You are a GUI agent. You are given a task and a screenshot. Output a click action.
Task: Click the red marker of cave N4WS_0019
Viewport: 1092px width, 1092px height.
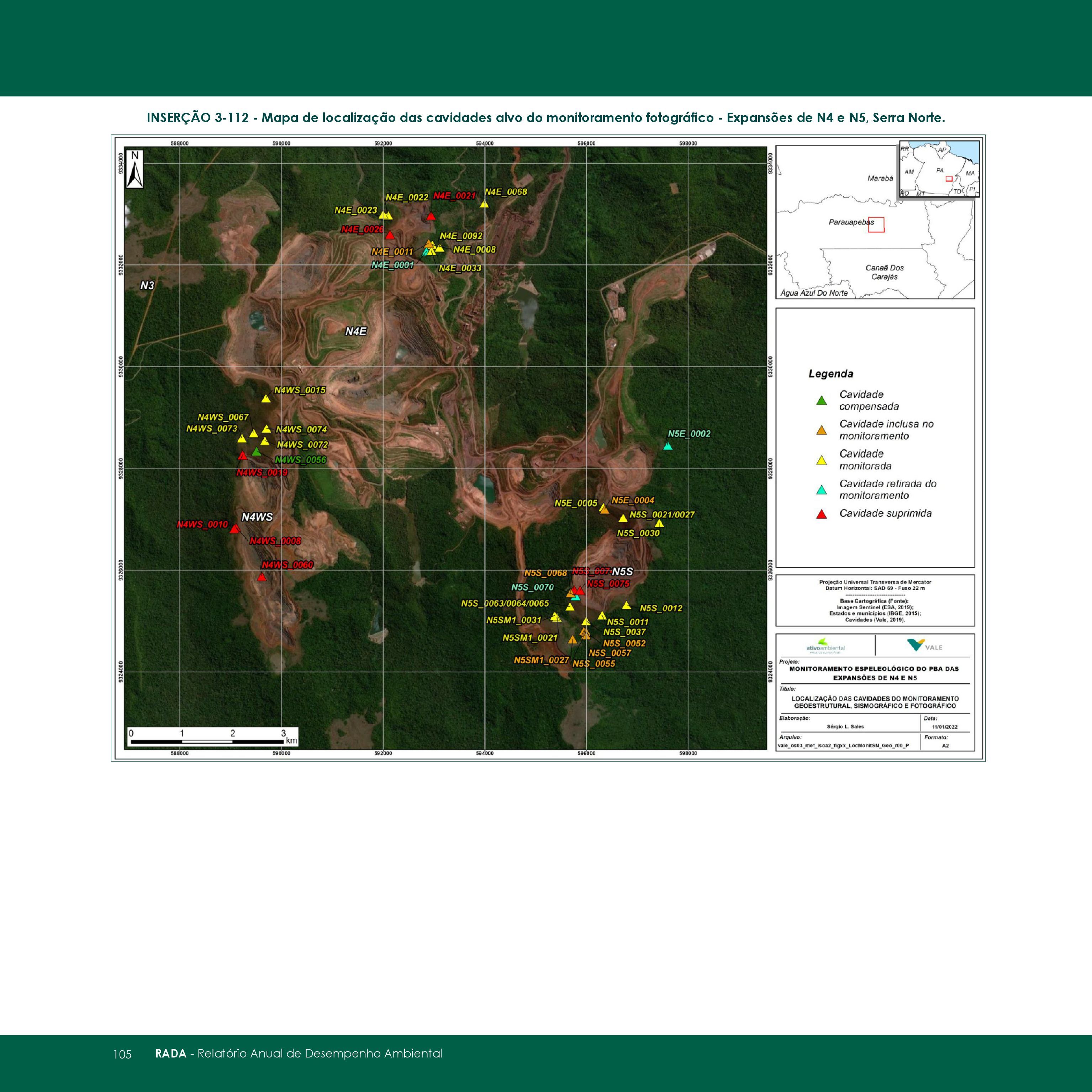pos(242,455)
